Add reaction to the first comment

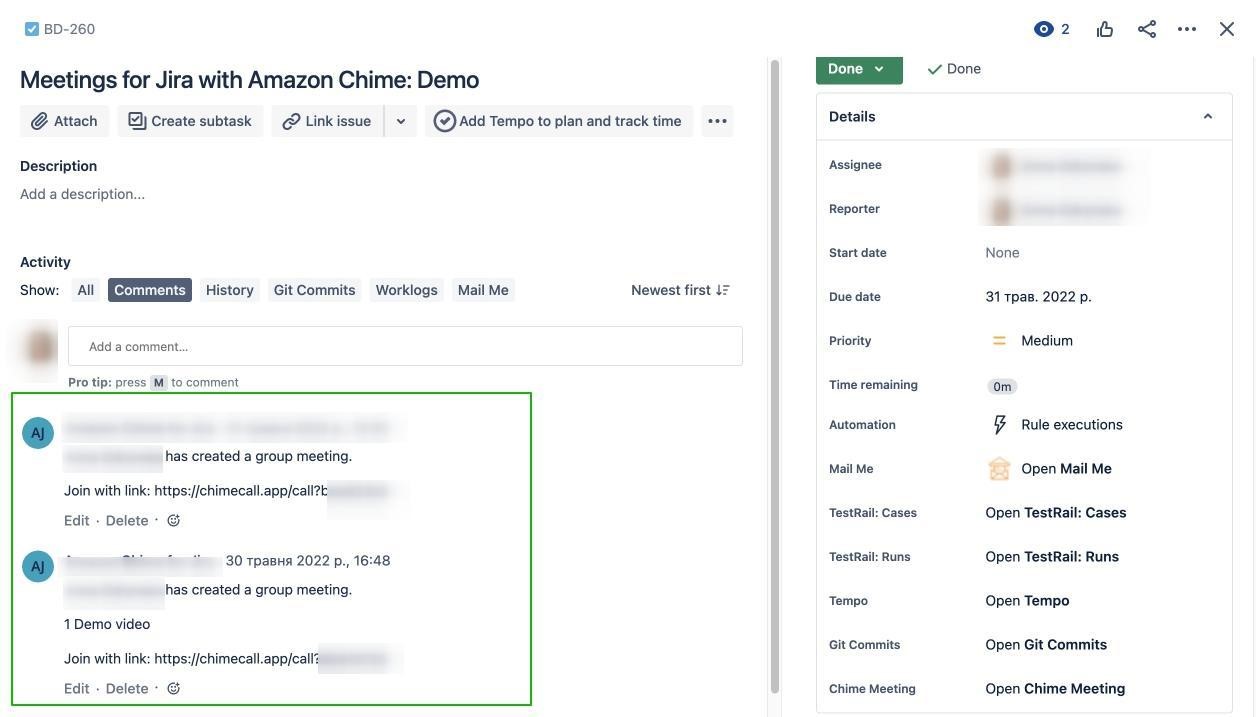coord(173,520)
